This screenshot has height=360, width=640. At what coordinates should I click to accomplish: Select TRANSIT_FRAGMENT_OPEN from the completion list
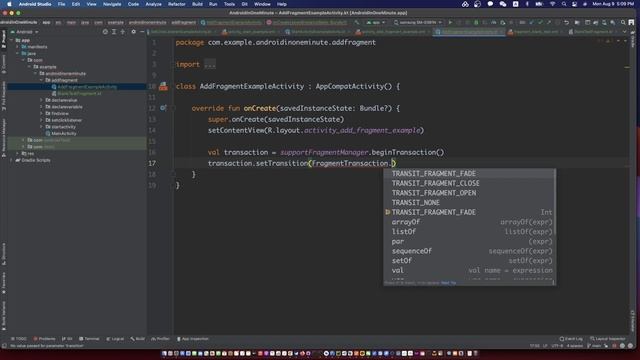[469, 193]
